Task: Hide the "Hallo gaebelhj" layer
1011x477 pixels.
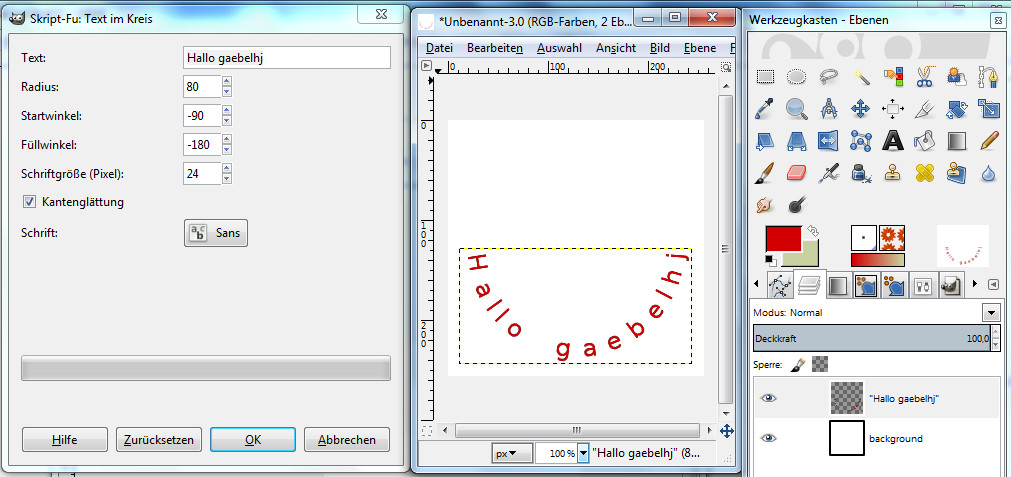Action: point(768,398)
